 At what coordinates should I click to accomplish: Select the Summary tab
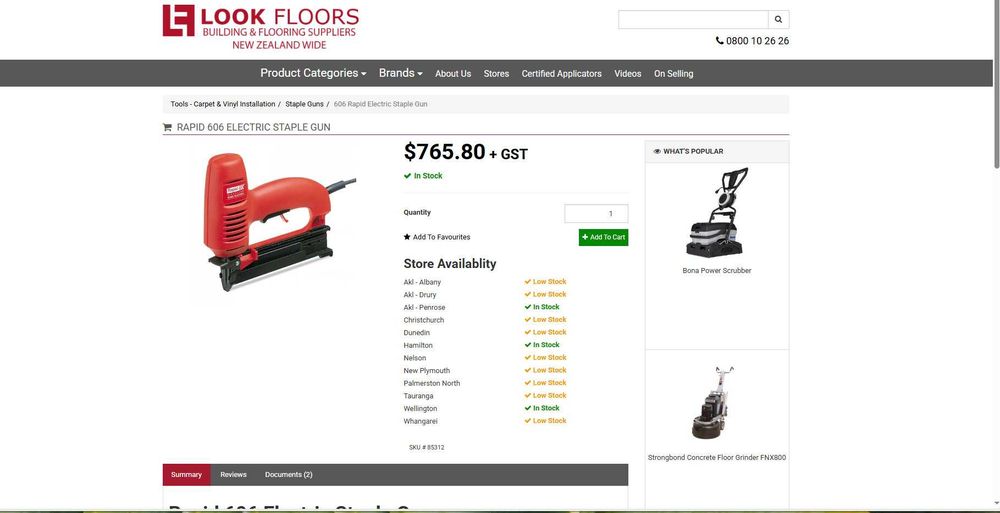point(186,475)
